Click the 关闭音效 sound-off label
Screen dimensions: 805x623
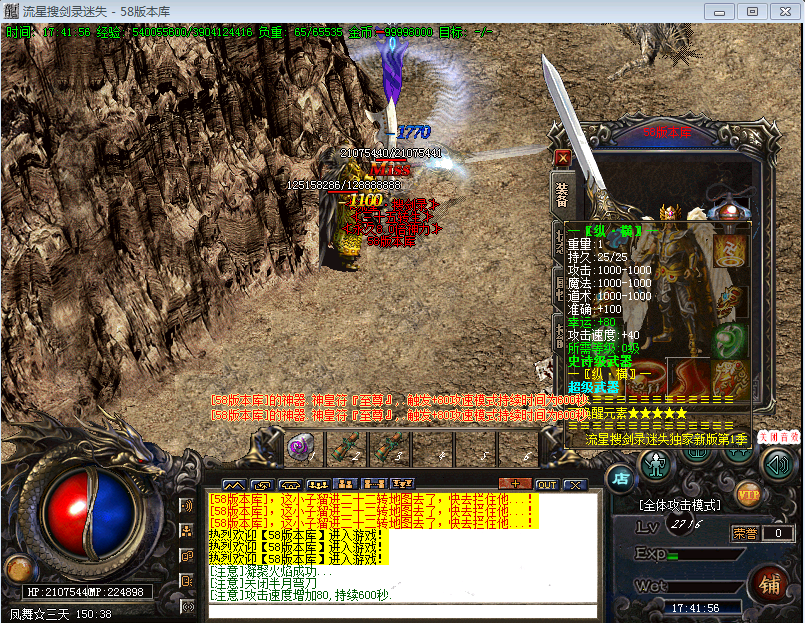(x=778, y=437)
